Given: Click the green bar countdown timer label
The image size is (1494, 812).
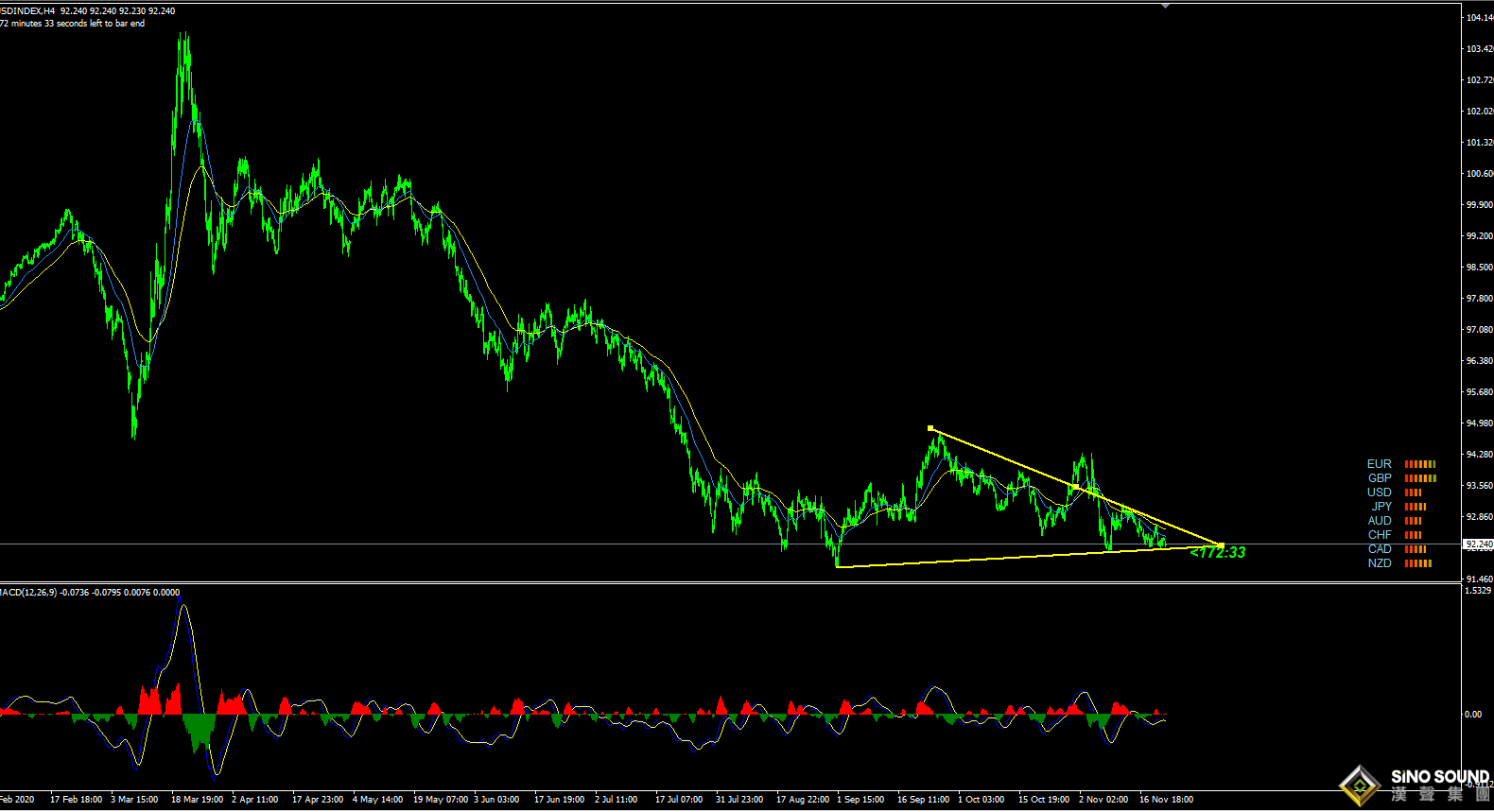Looking at the screenshot, I should (1218, 553).
